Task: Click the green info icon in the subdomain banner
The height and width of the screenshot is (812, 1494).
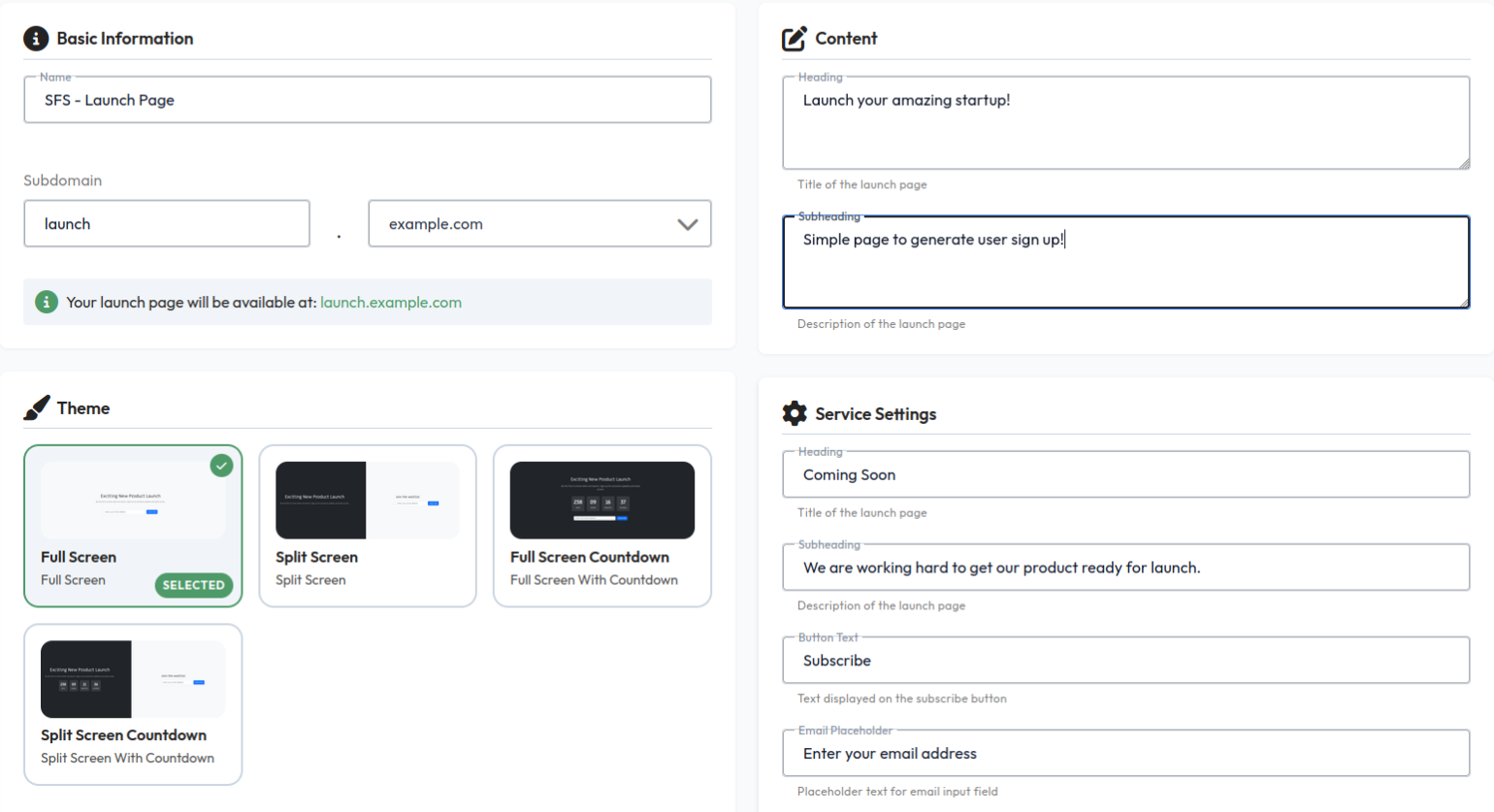Action: click(x=46, y=302)
